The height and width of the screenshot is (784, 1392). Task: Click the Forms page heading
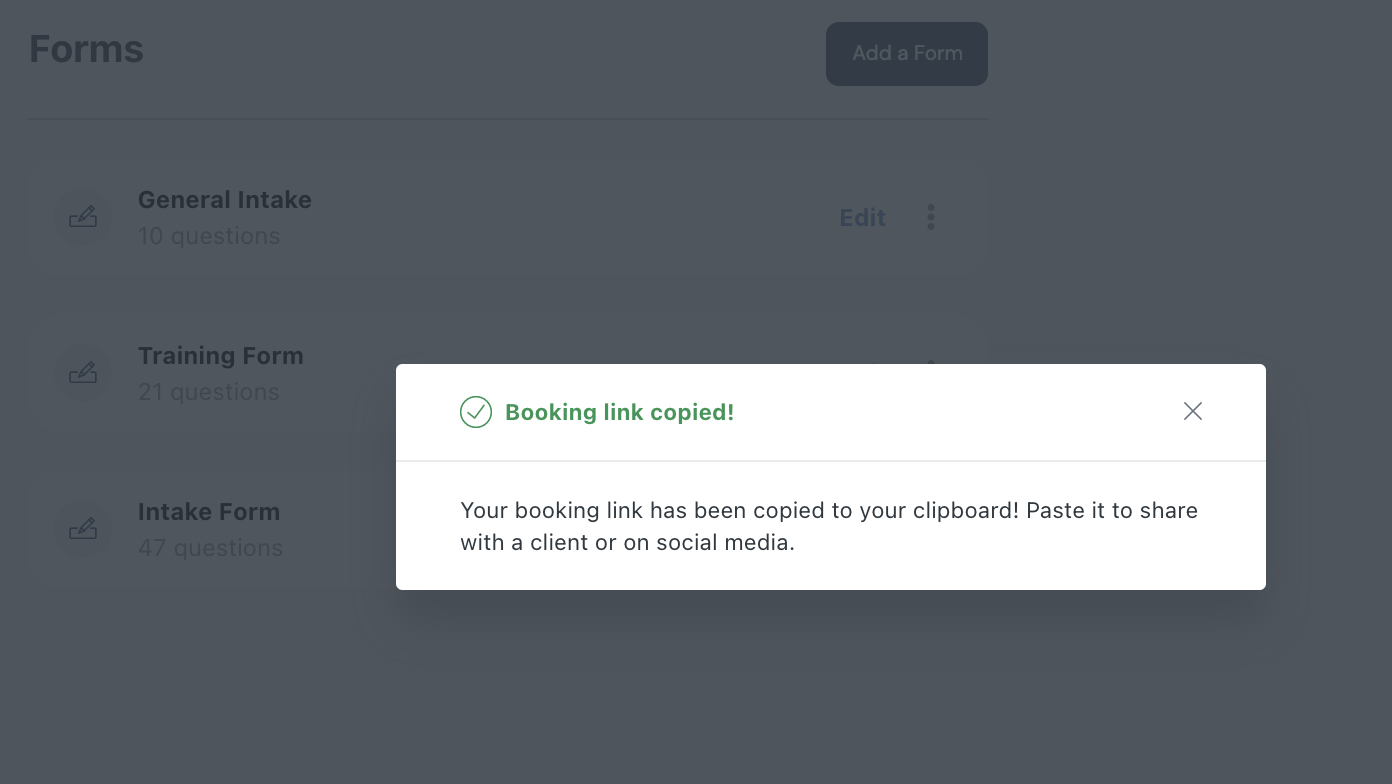86,49
